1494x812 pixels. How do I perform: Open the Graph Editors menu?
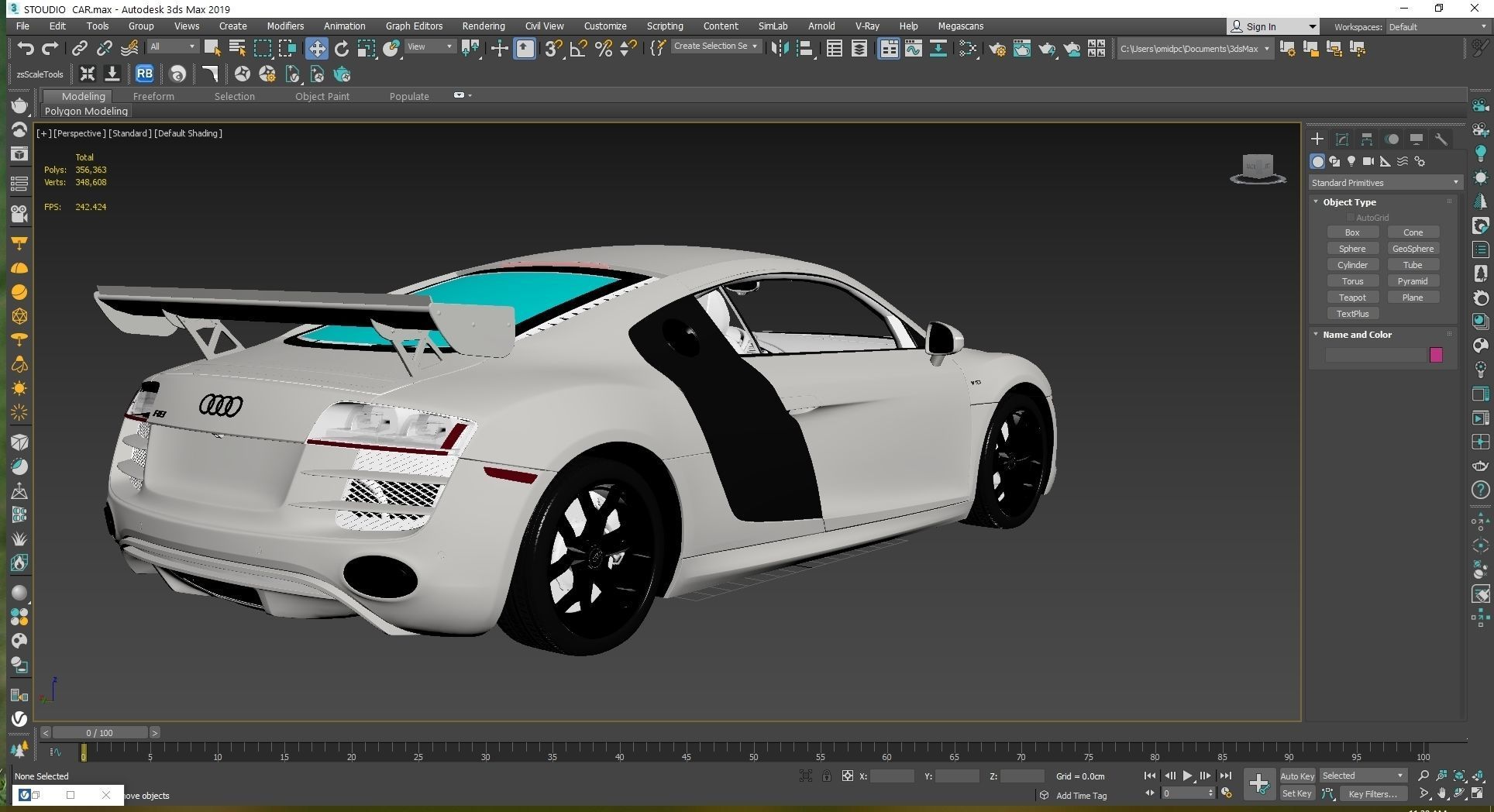pyautogui.click(x=414, y=26)
